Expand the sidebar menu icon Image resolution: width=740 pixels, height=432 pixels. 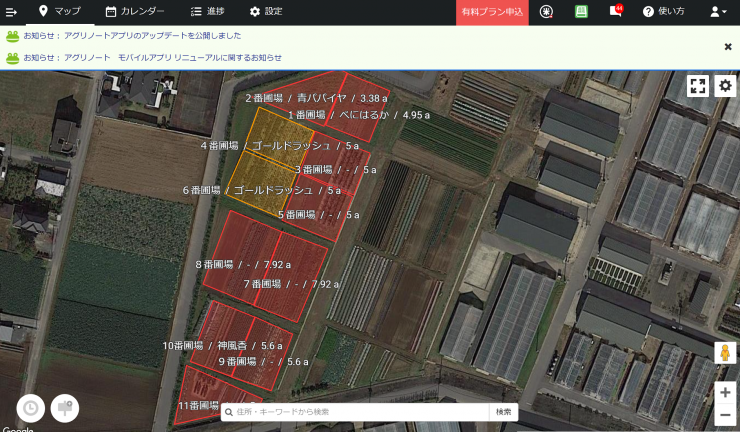[11, 12]
